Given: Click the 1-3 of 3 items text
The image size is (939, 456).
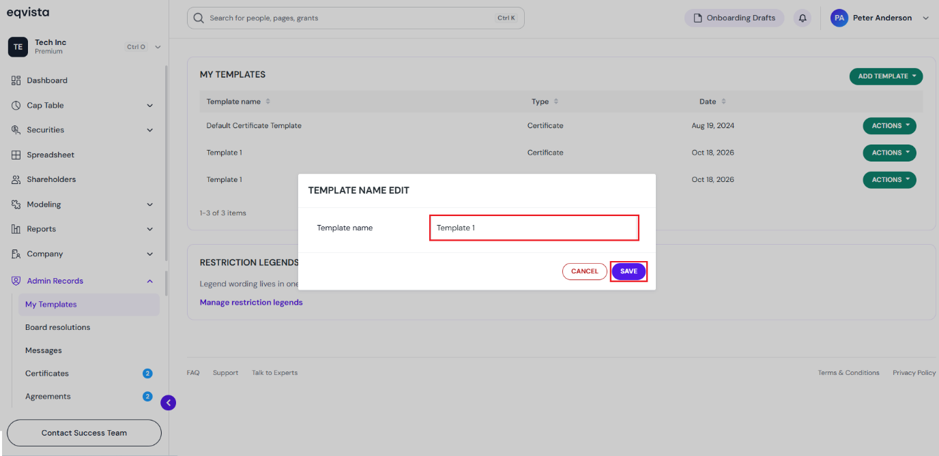Looking at the screenshot, I should (x=223, y=213).
